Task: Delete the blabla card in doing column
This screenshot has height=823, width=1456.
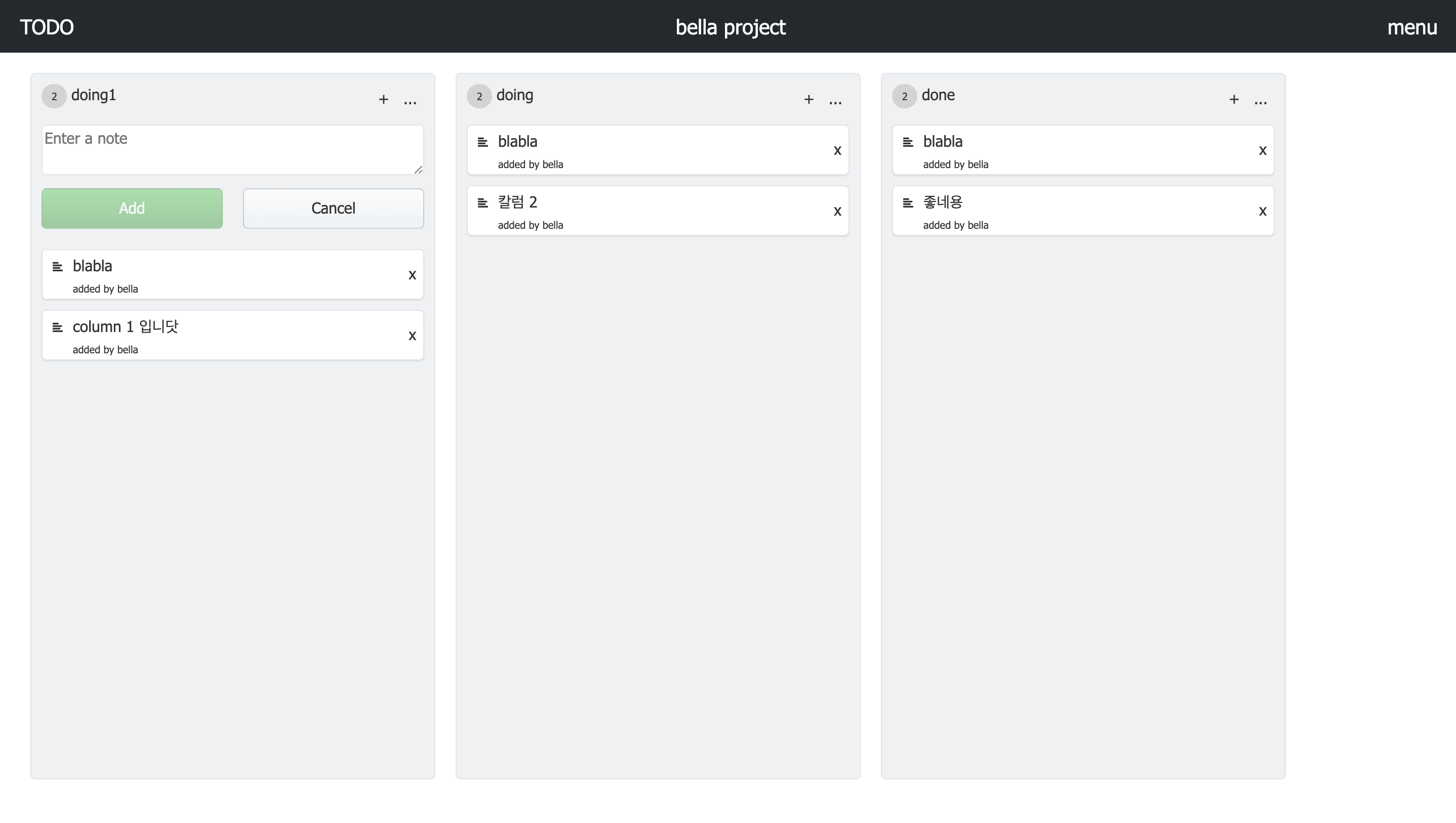Action: 838,151
